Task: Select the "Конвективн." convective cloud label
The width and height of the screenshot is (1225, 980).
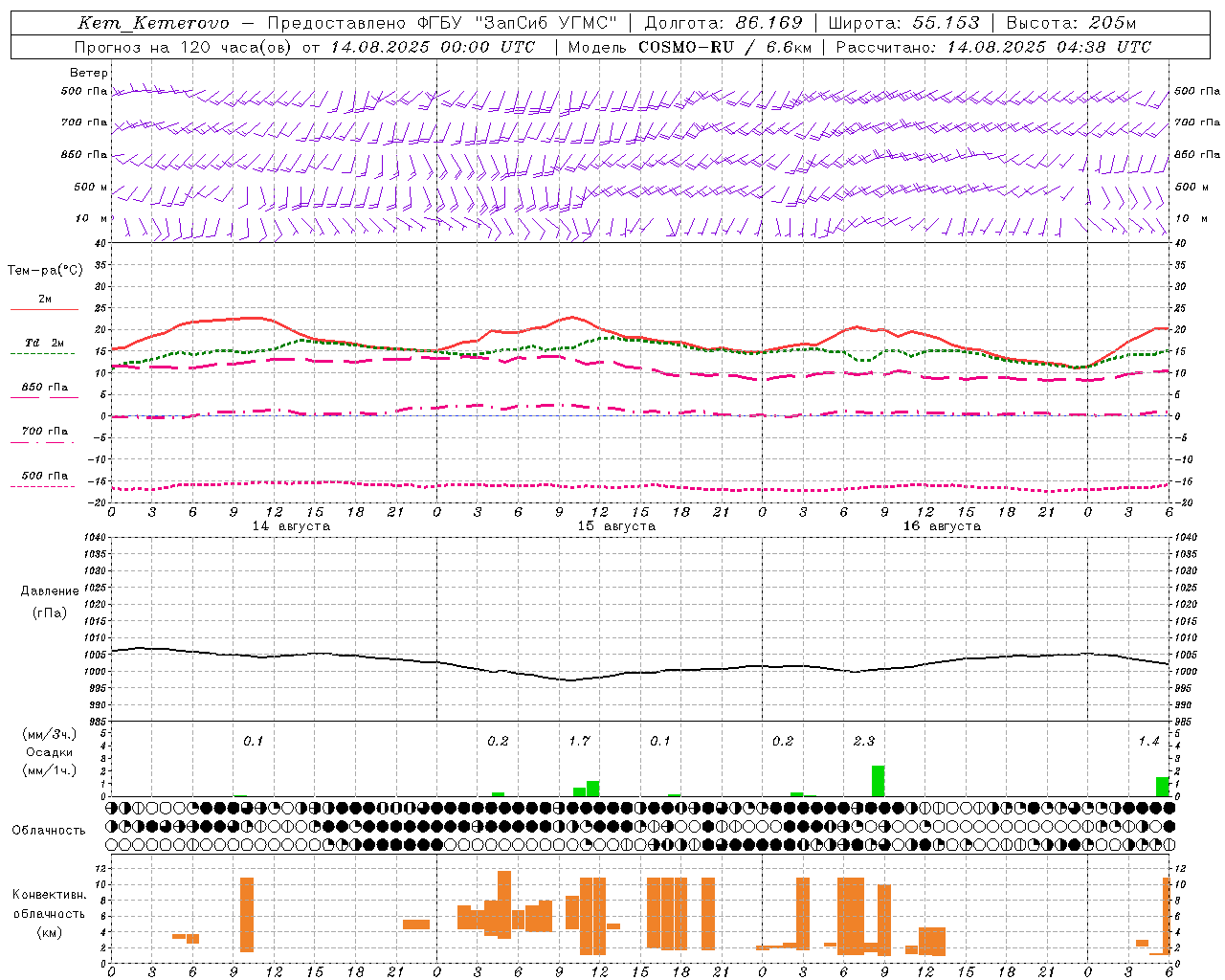Action: 50,895
